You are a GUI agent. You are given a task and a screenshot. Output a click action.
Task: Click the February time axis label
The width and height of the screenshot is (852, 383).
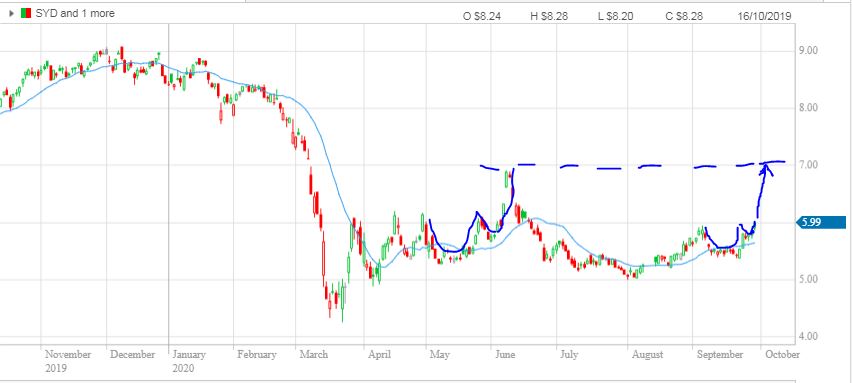[x=257, y=355]
